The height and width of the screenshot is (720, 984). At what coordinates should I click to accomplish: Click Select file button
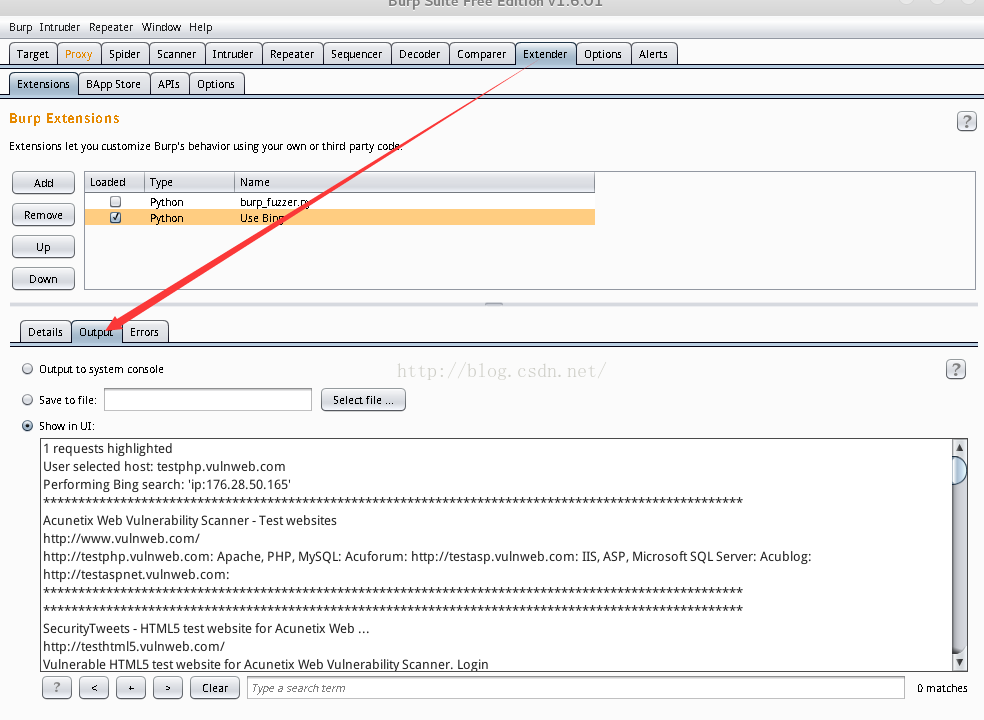coord(363,400)
